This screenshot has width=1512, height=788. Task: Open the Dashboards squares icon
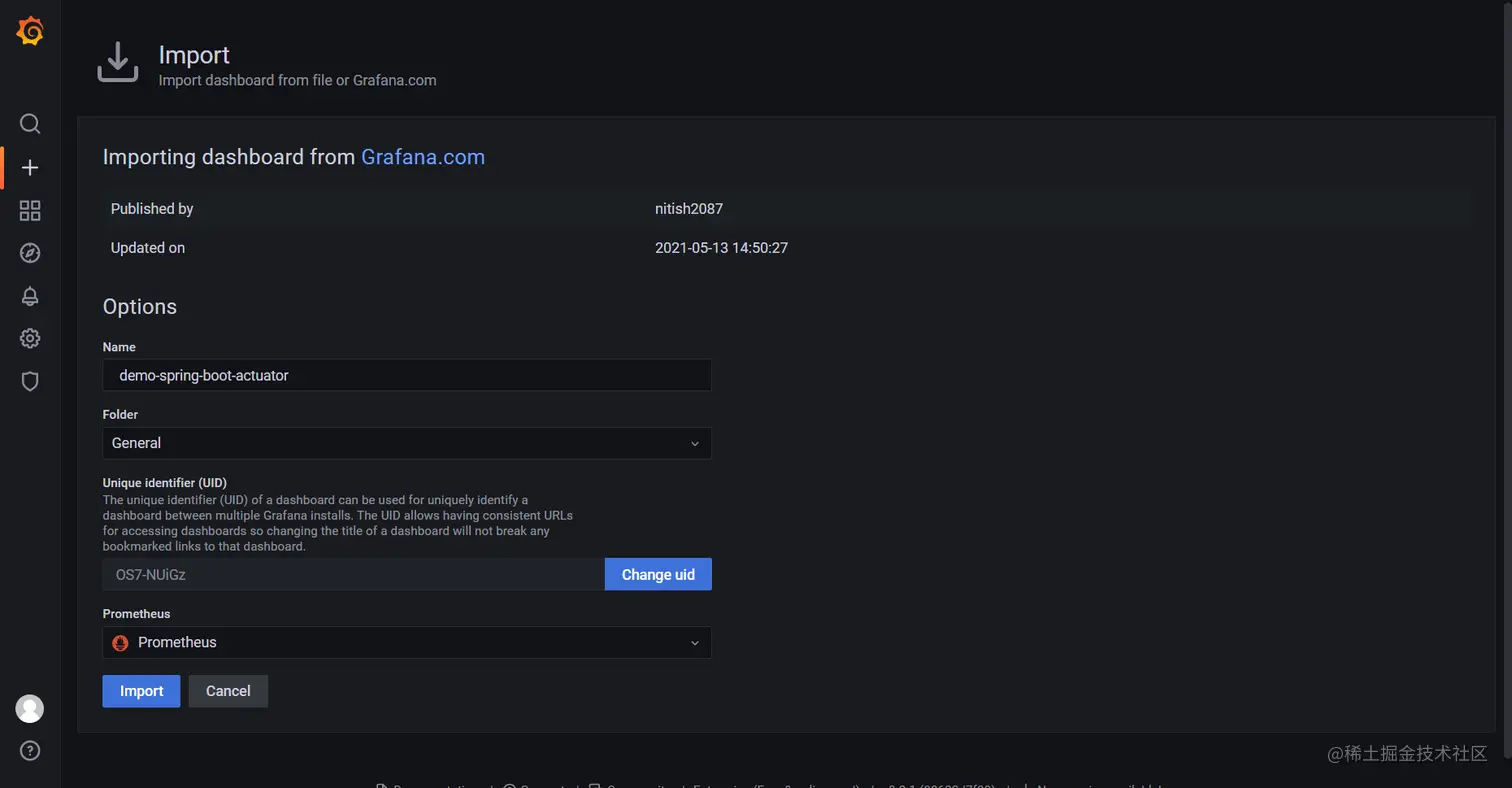30,210
